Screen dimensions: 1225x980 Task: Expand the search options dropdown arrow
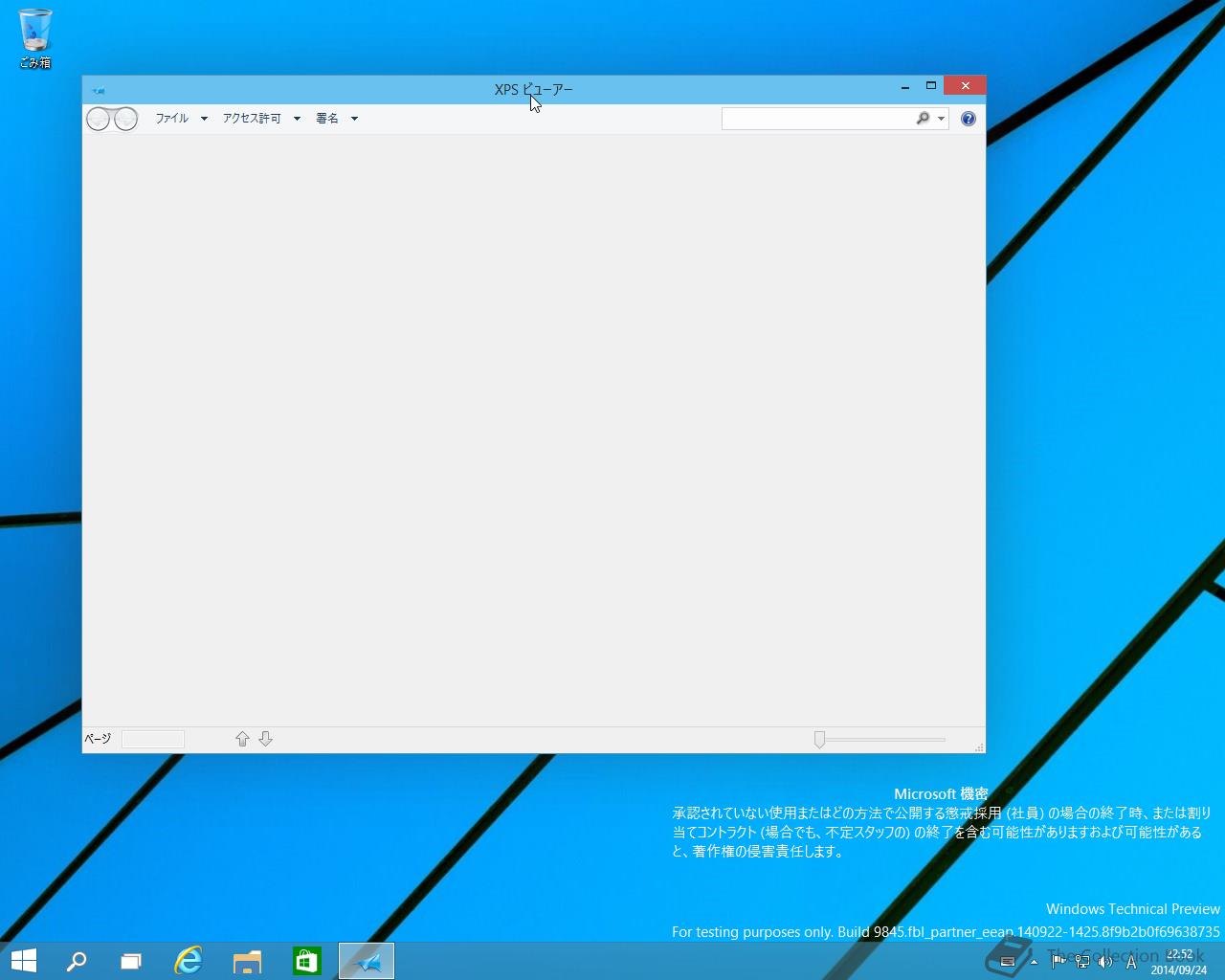pos(942,119)
